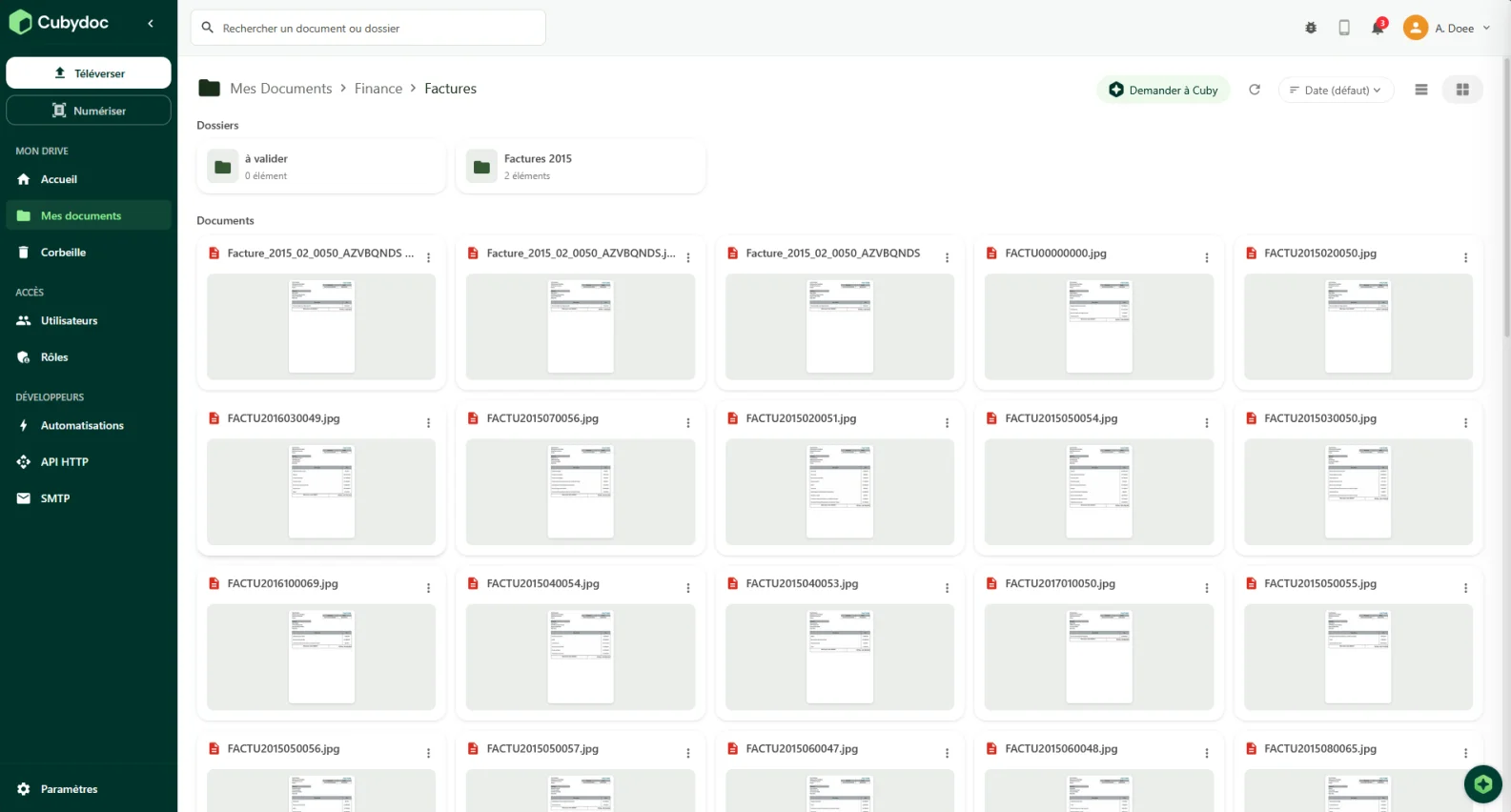Screen dimensions: 1511x812
Task: Open Corbeille in the sidebar
Action: [x=89, y=253]
